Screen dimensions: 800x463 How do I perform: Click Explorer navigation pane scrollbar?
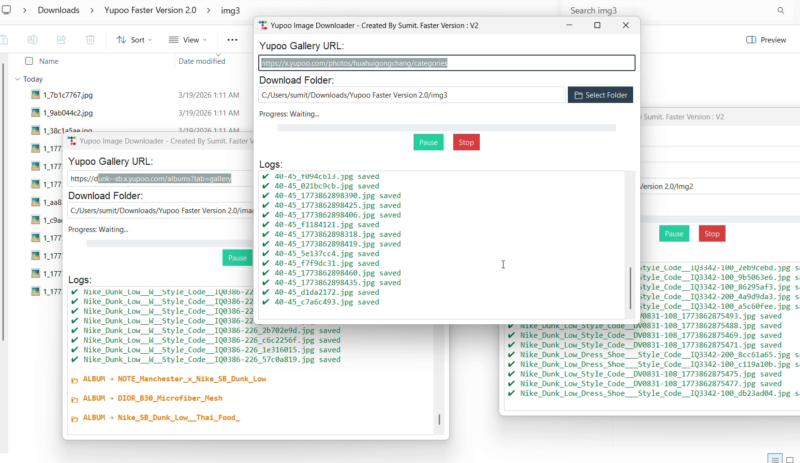[x=3, y=202]
